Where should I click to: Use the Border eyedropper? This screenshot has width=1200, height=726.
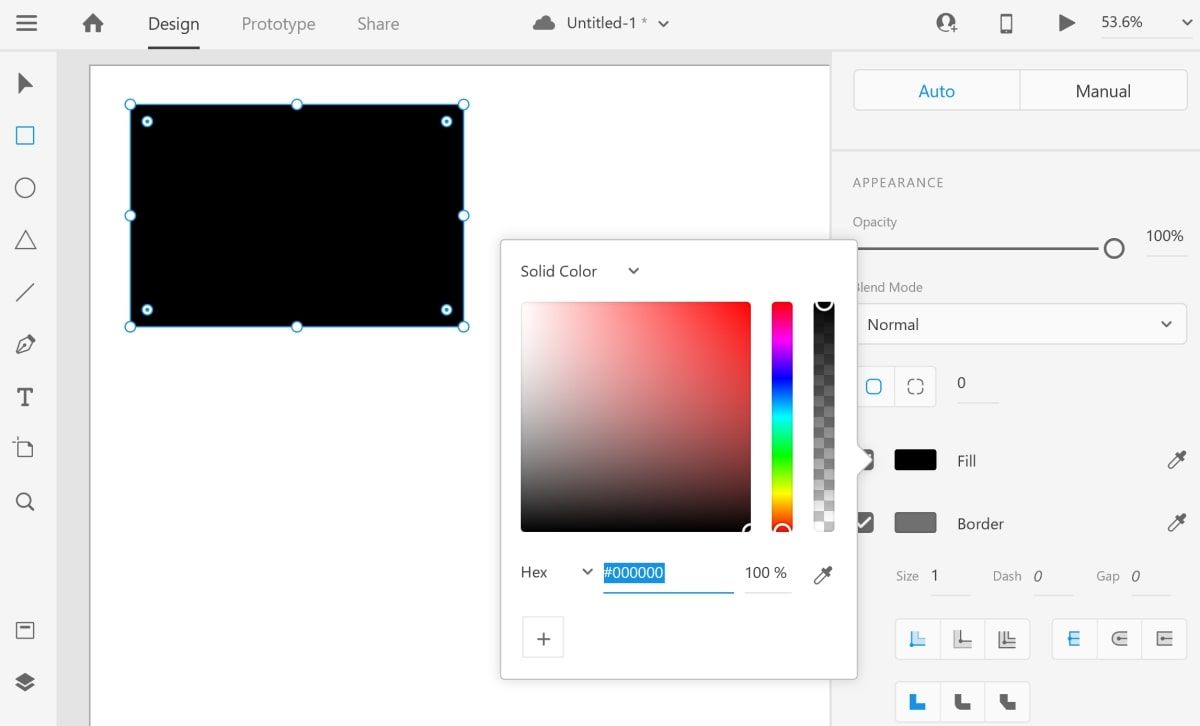click(x=1177, y=523)
